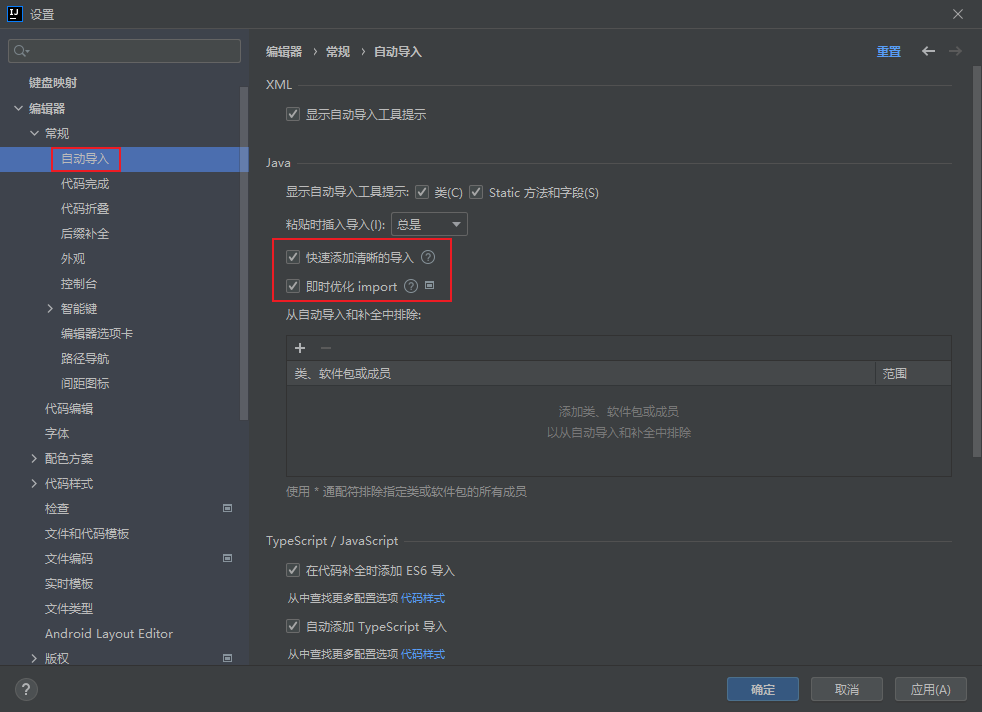Click the help question mark at bottom left
The height and width of the screenshot is (712, 982).
pos(25,689)
